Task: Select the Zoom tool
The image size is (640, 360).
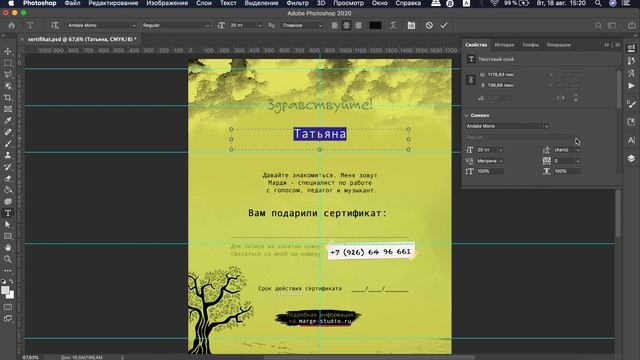Action: (x=8, y=259)
